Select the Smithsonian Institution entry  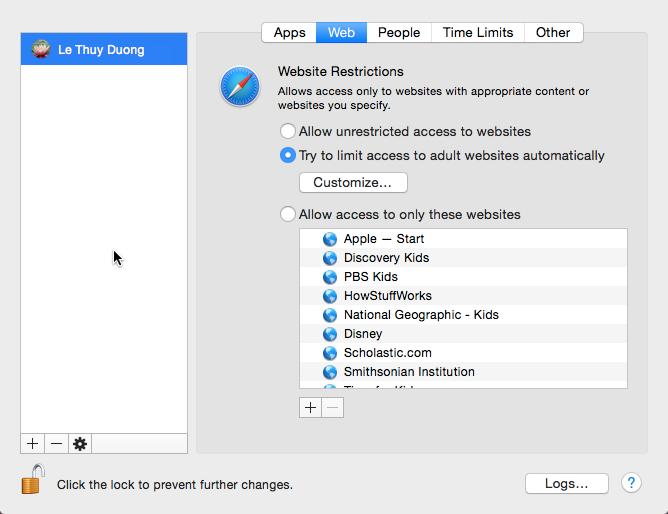pos(463,372)
